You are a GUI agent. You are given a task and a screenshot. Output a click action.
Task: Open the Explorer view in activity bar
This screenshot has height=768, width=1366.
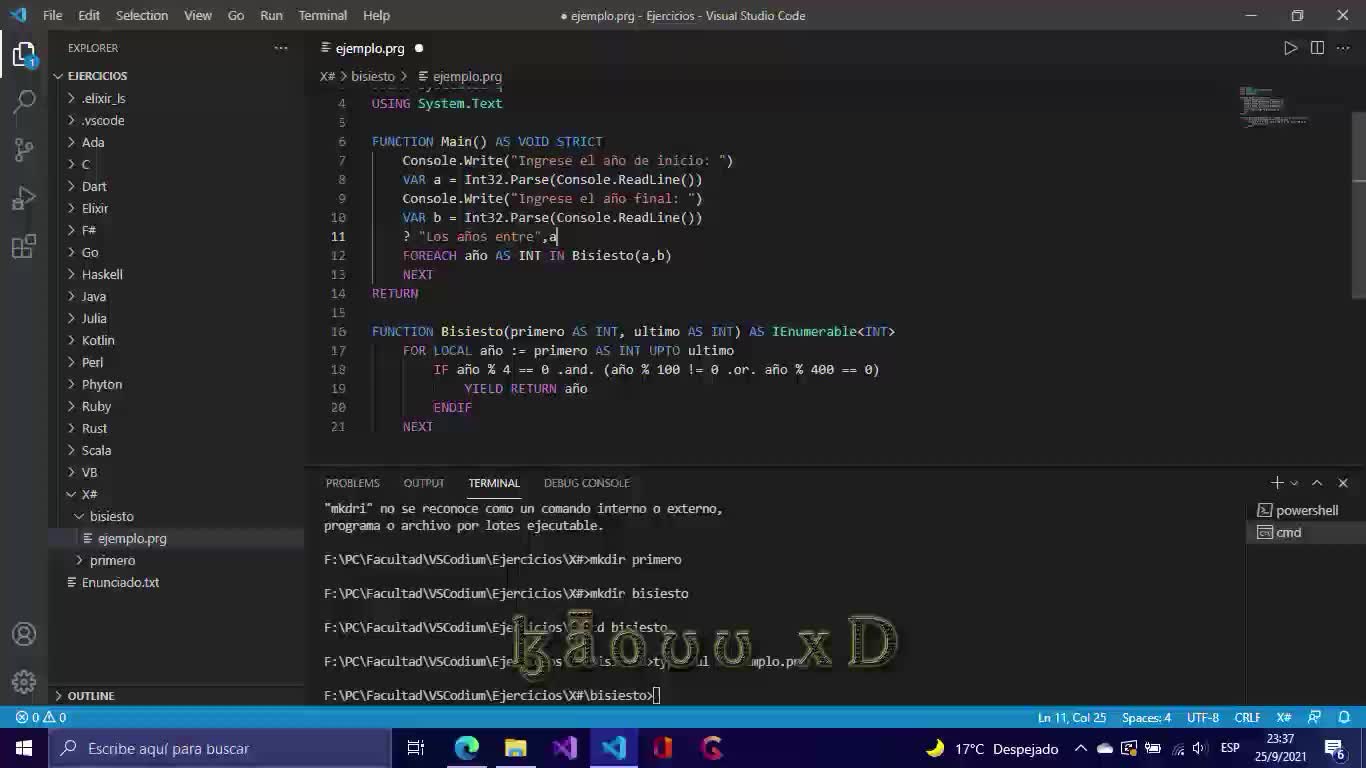[x=24, y=55]
